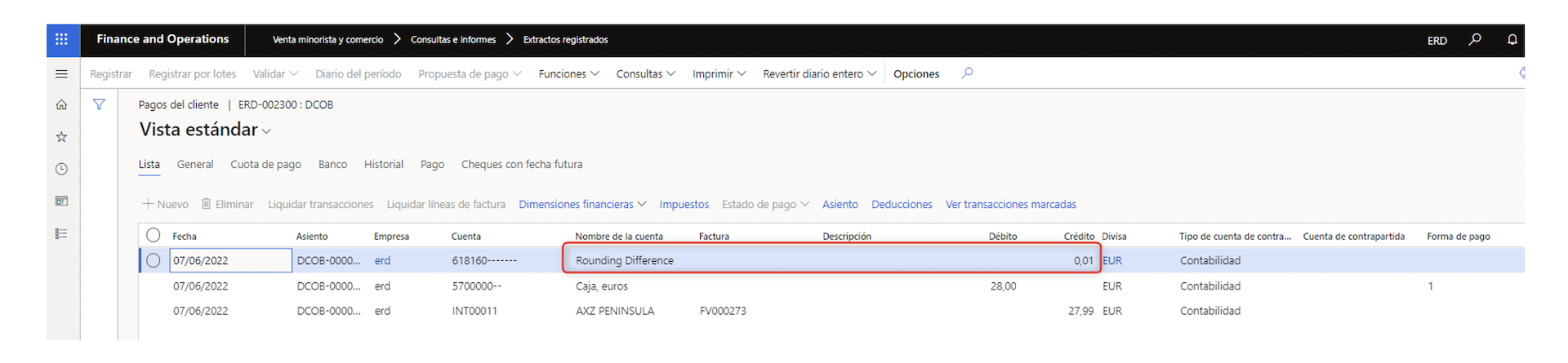1568x363 pixels.
Task: Toggle select-all rows circle in grid header
Action: [154, 235]
